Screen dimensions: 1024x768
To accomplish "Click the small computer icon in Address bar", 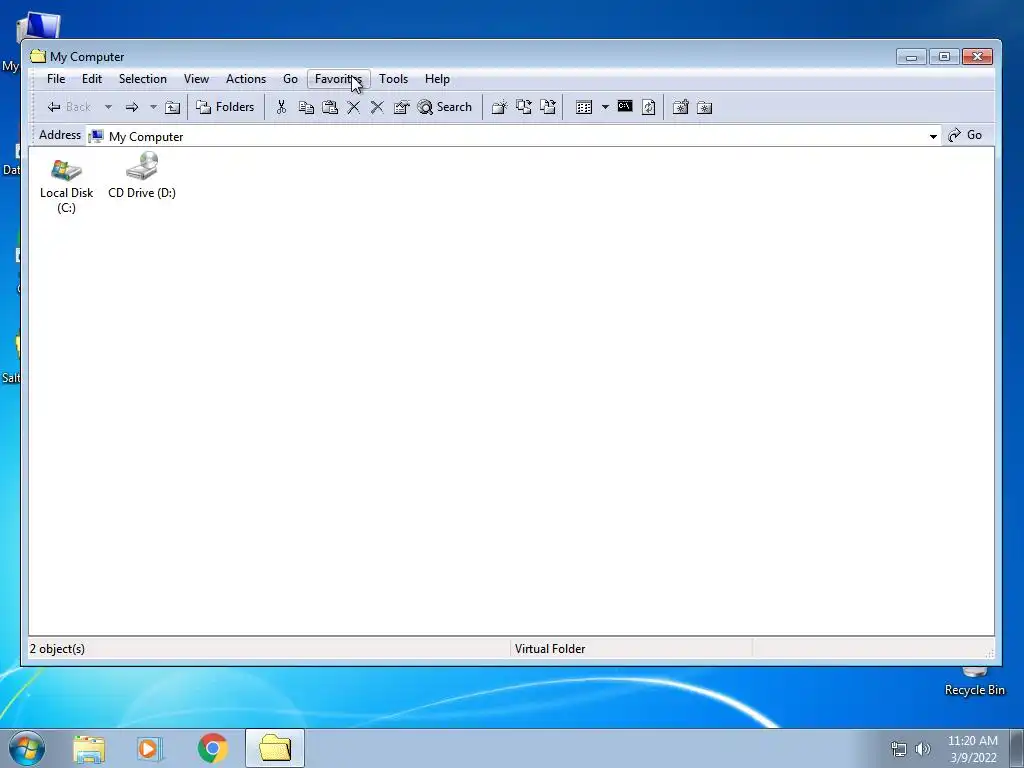I will pos(96,136).
